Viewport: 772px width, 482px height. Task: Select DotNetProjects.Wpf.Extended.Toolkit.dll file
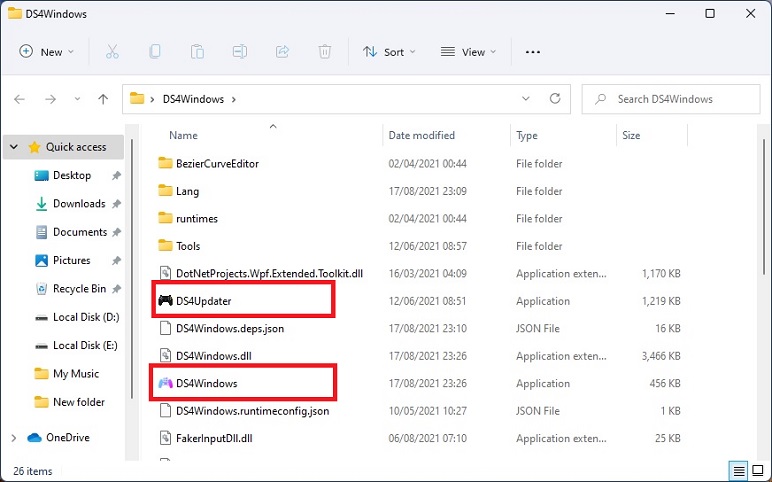click(269, 273)
